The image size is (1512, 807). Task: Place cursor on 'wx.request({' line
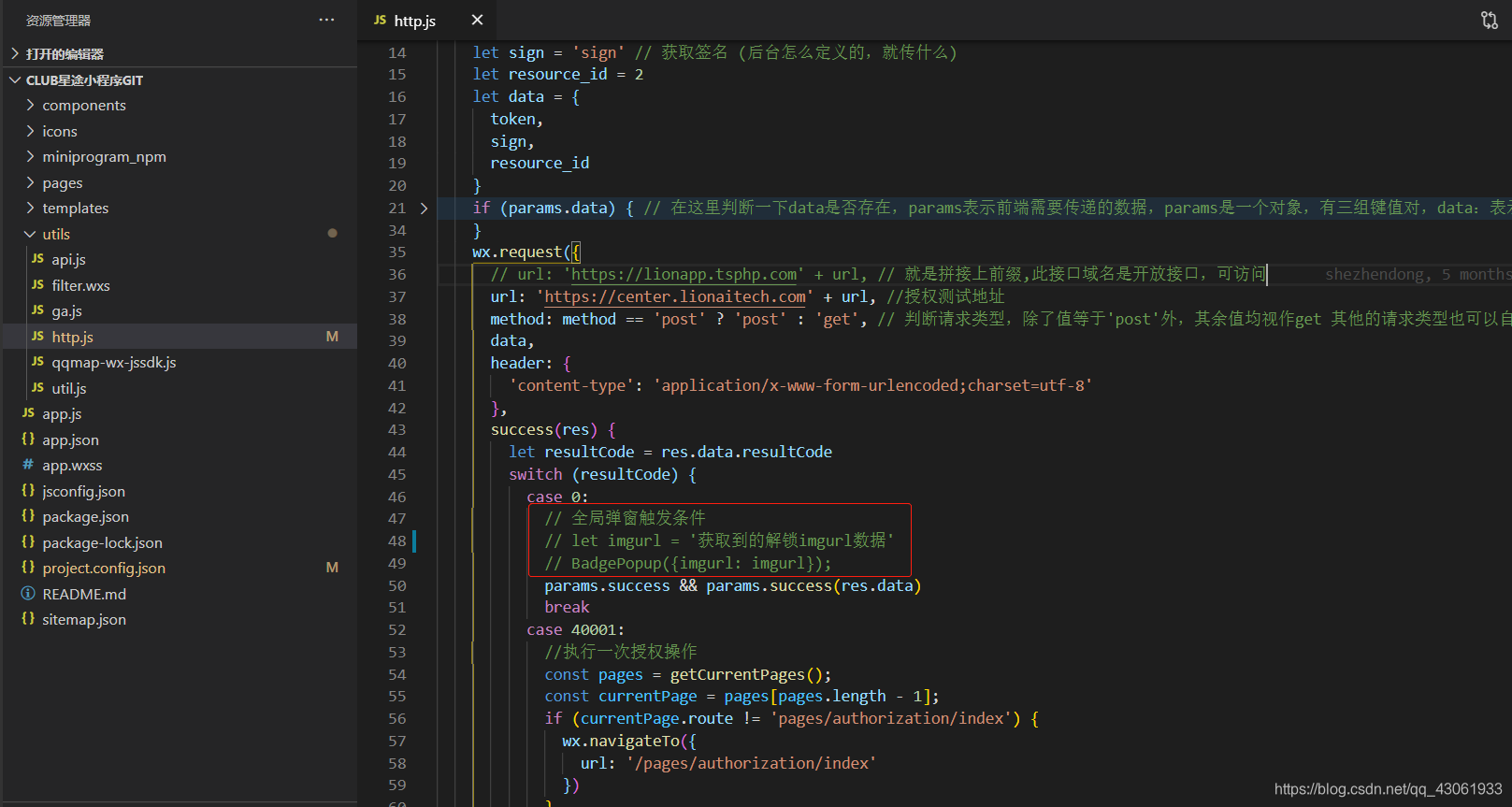coord(526,252)
